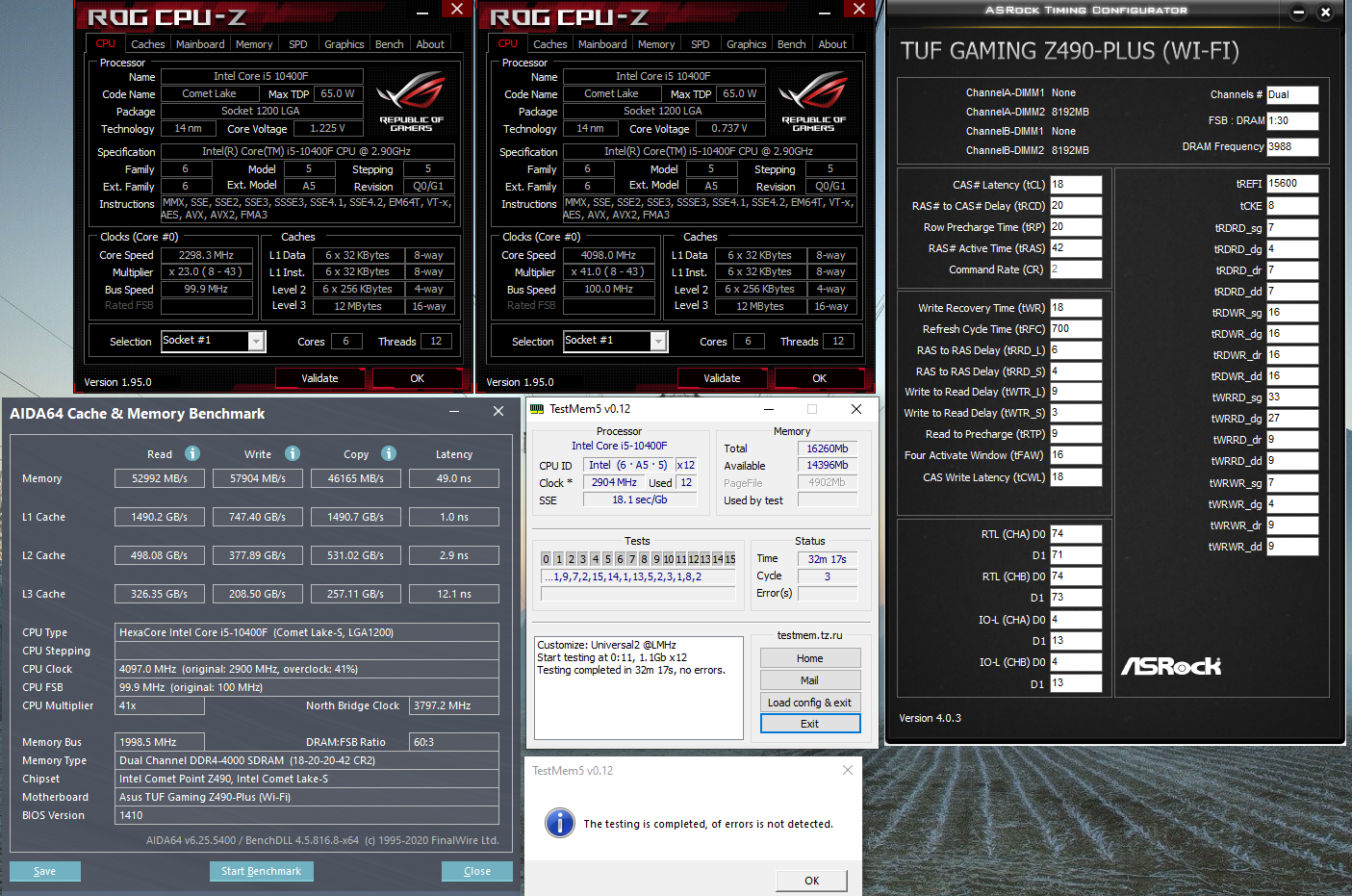Click the Refresh Cycle Time (tRFC) field

point(1076,329)
